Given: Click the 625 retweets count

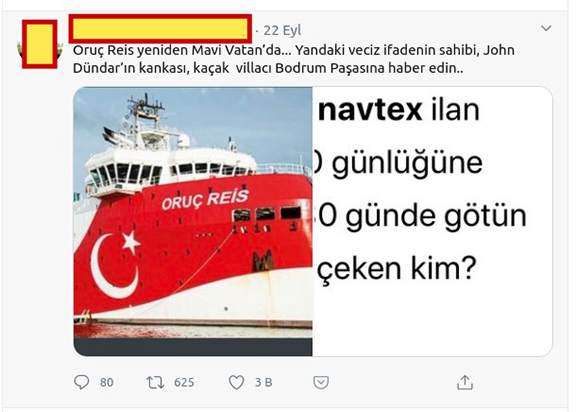Looking at the screenshot, I should (x=184, y=383).
